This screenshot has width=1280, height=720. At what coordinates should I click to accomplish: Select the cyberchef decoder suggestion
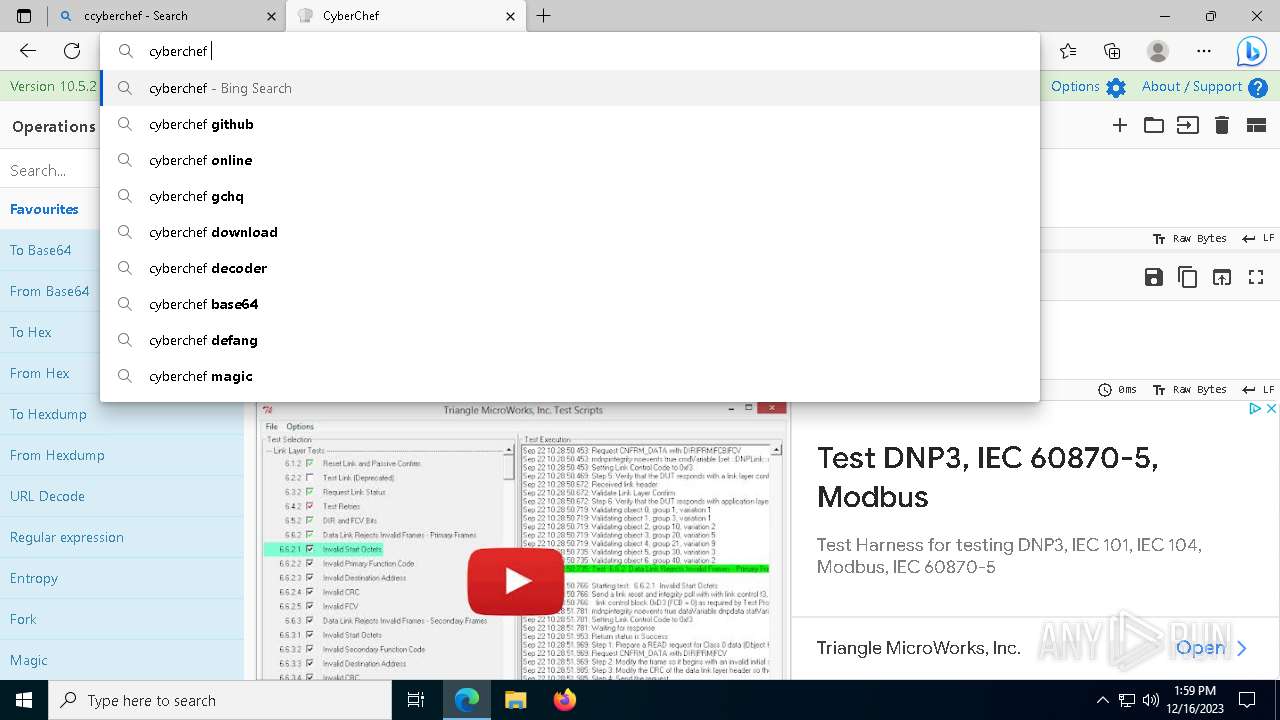[x=570, y=268]
